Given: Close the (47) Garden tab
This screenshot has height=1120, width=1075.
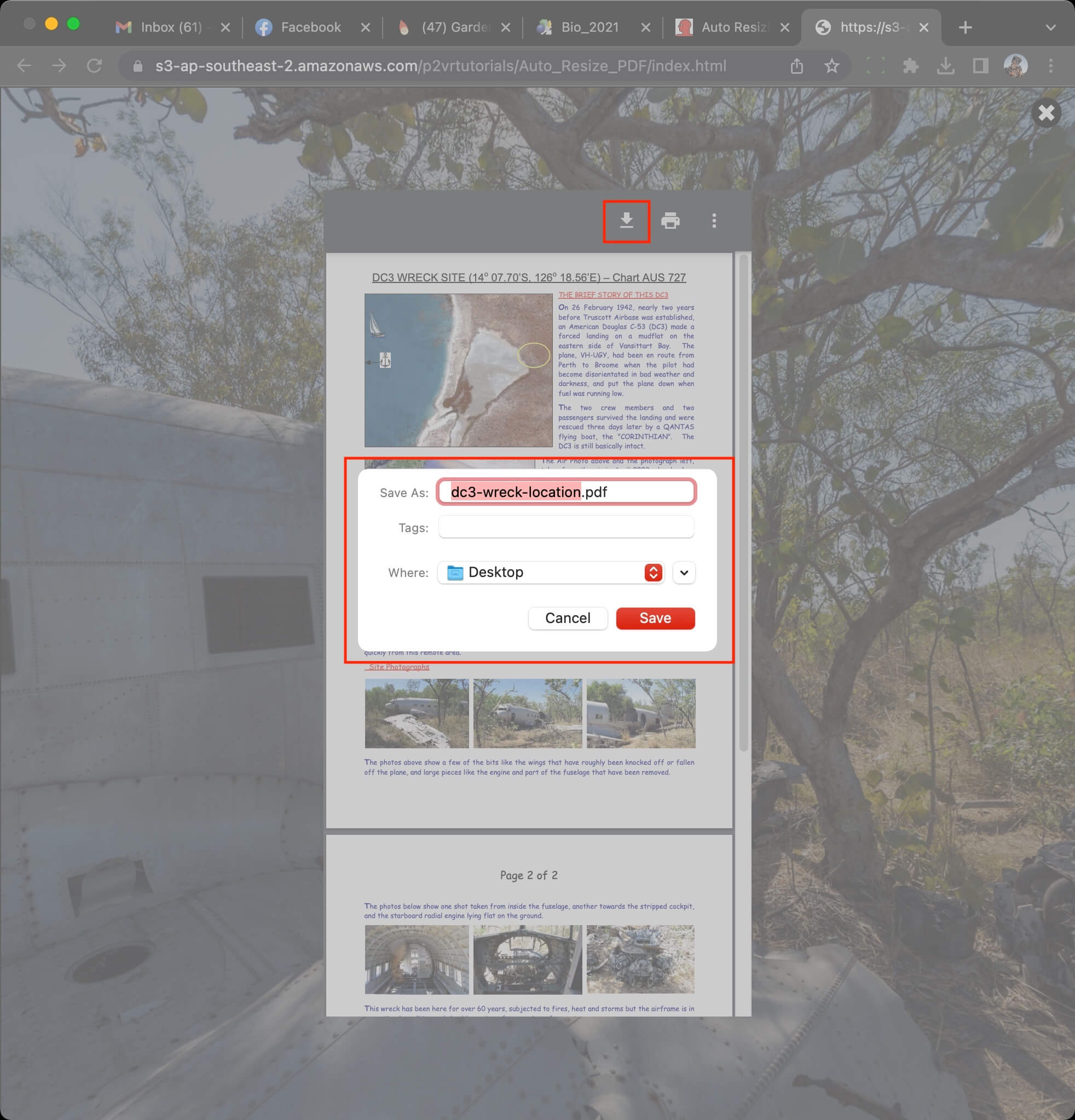Looking at the screenshot, I should (505, 27).
